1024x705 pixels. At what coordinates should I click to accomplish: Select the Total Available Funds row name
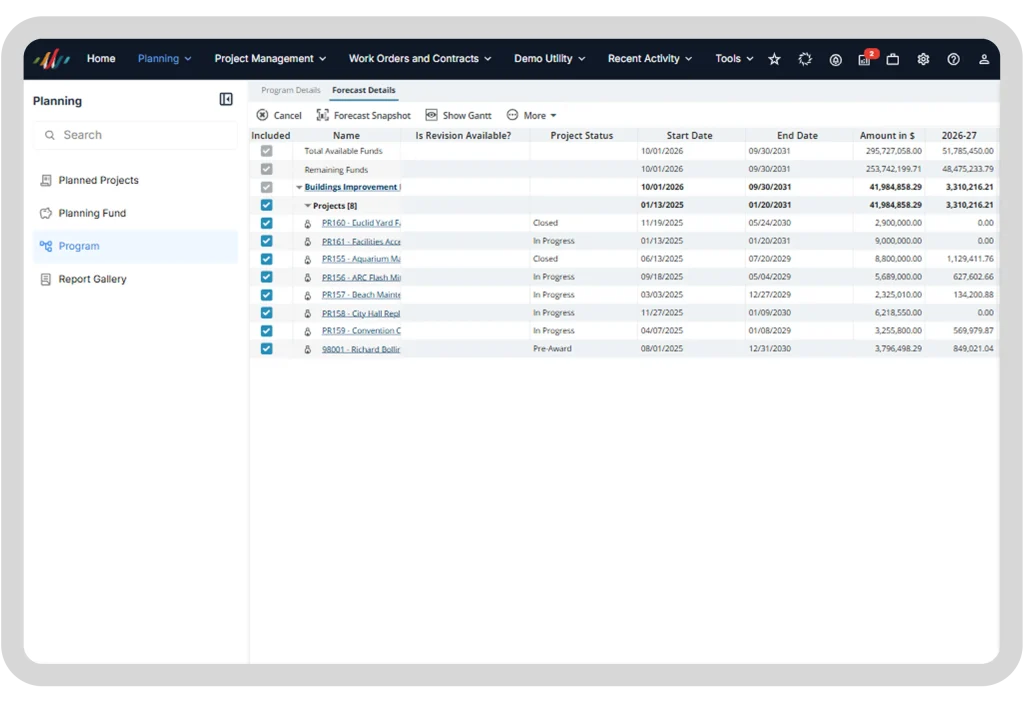[x=344, y=151]
